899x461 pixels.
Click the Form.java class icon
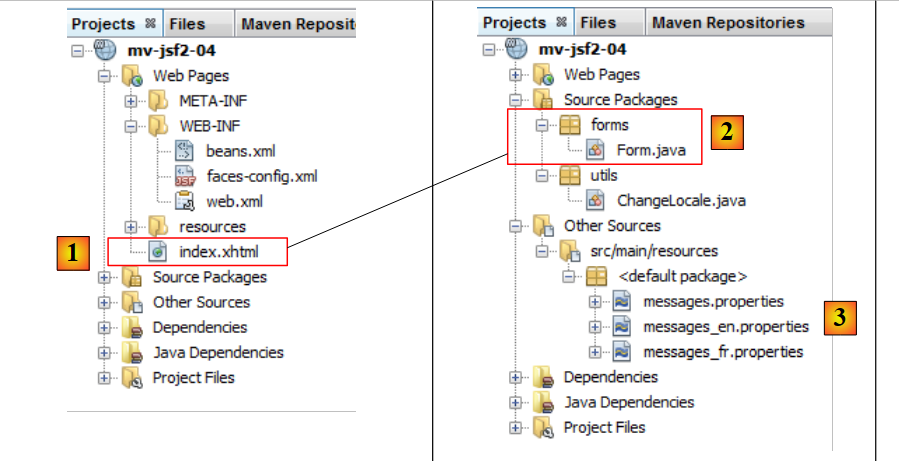click(x=595, y=150)
